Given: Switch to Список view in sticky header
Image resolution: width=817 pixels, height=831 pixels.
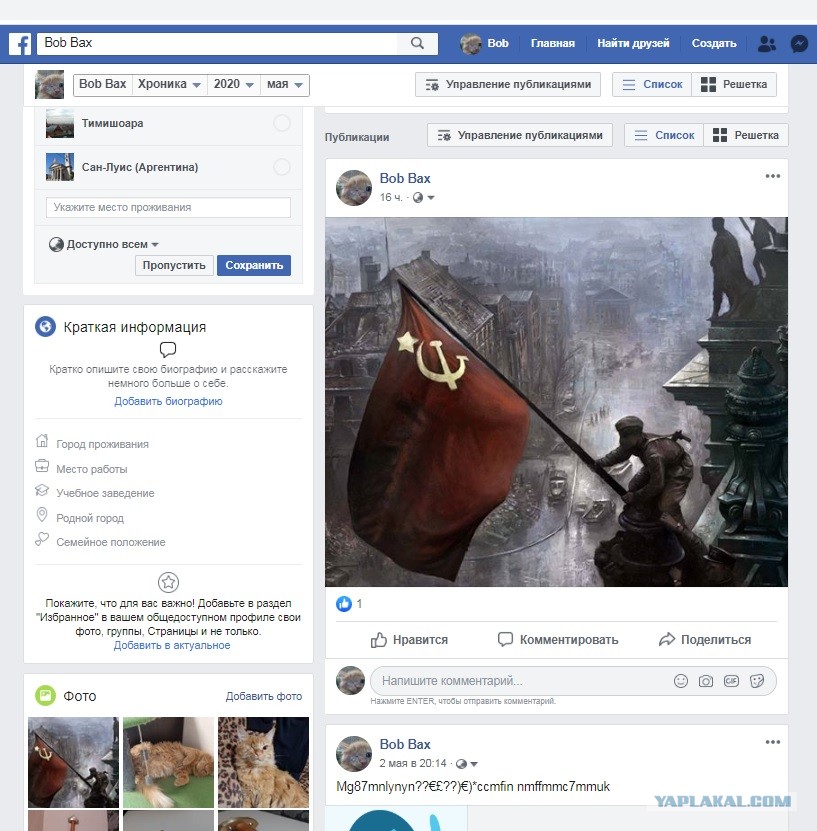Looking at the screenshot, I should (652, 84).
